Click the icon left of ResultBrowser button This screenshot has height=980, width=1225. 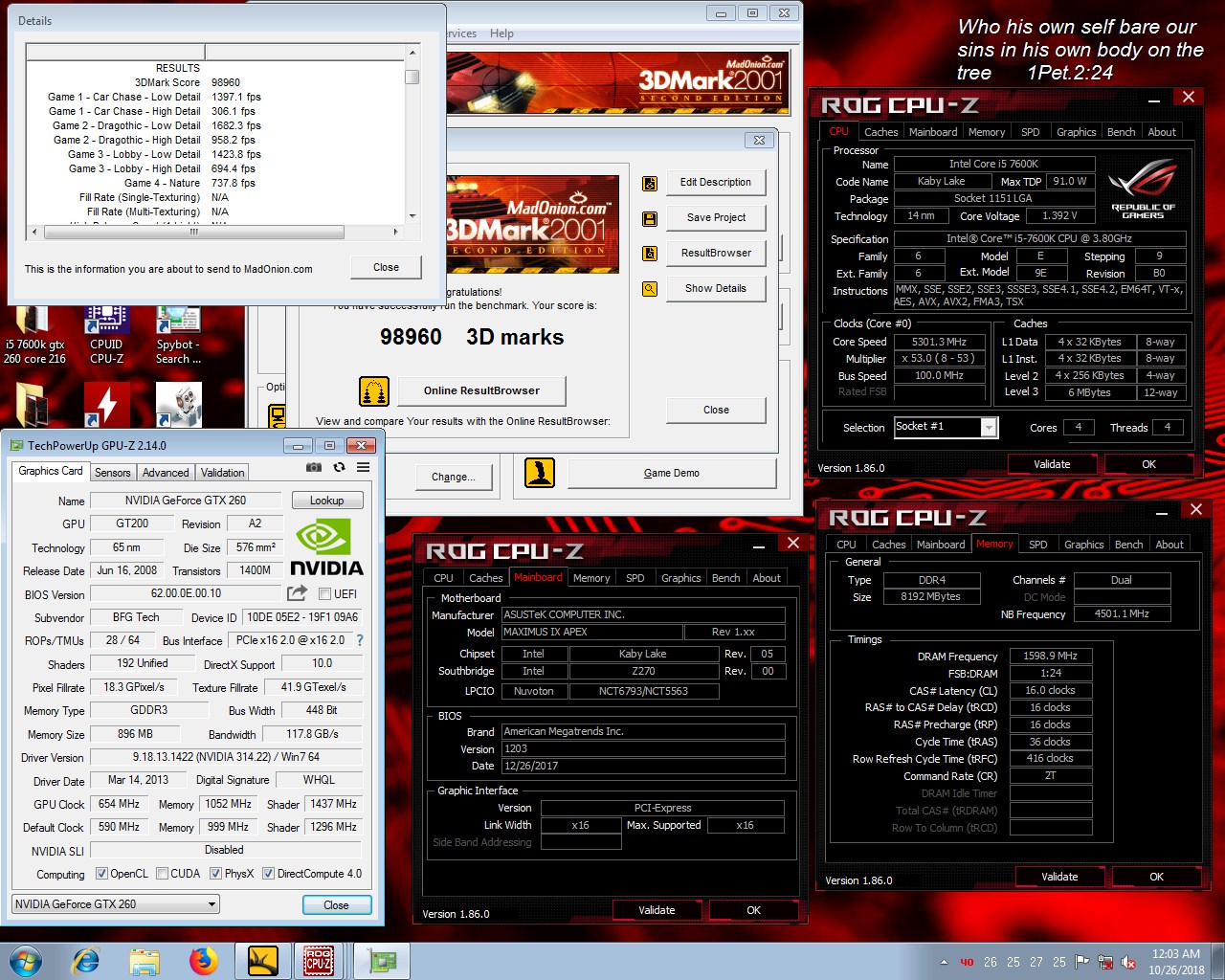[650, 254]
